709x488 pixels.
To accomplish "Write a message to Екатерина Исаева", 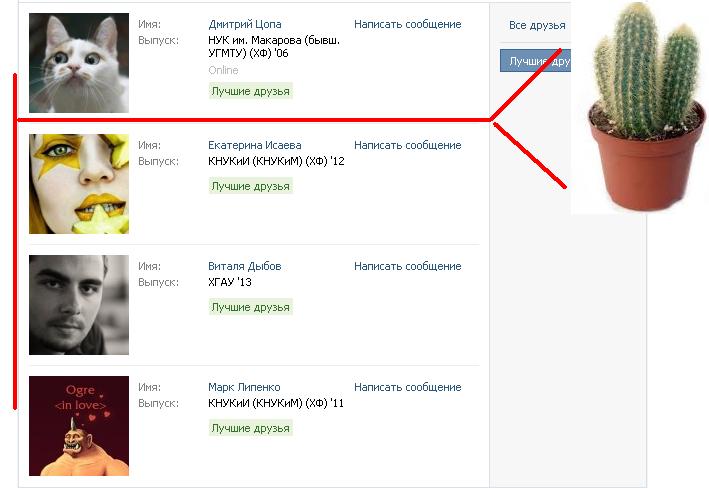I will pyautogui.click(x=407, y=145).
